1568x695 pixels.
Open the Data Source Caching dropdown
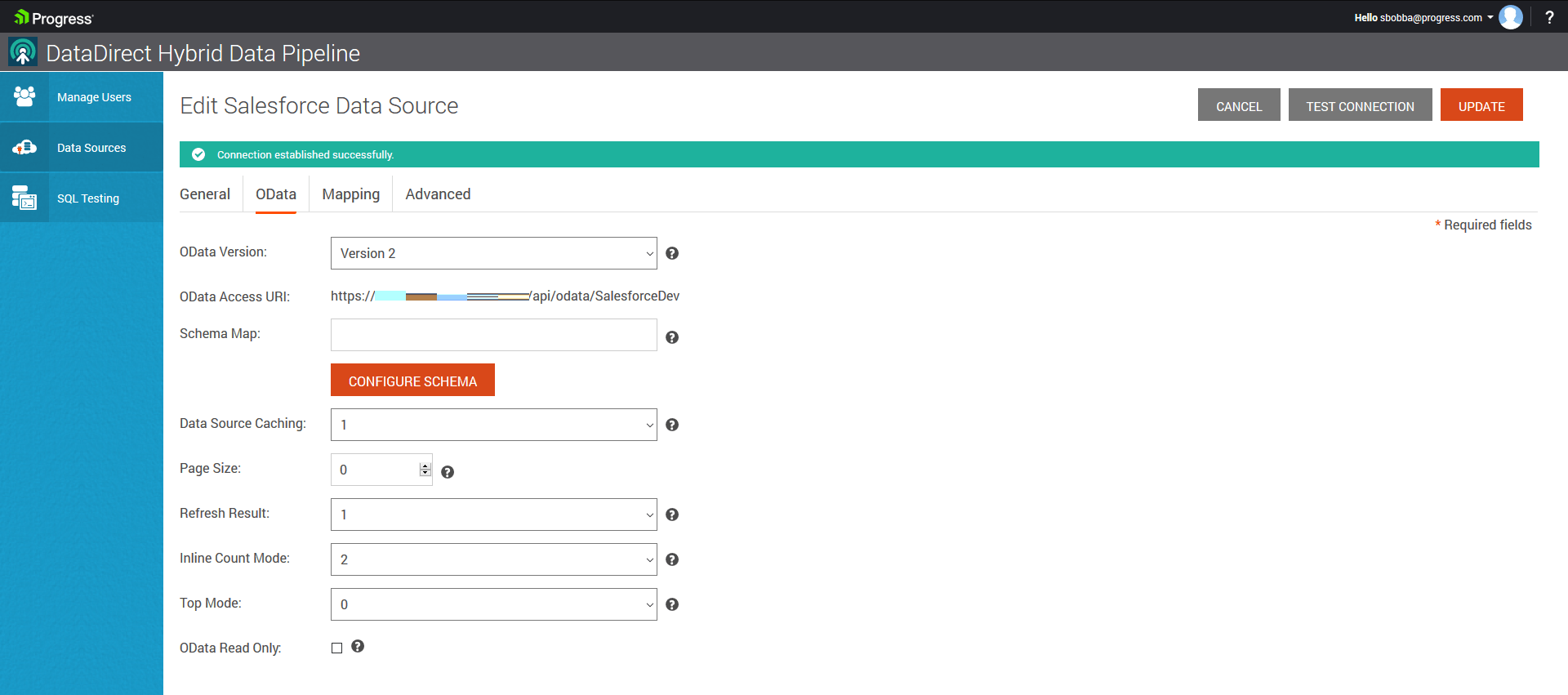[x=494, y=425]
